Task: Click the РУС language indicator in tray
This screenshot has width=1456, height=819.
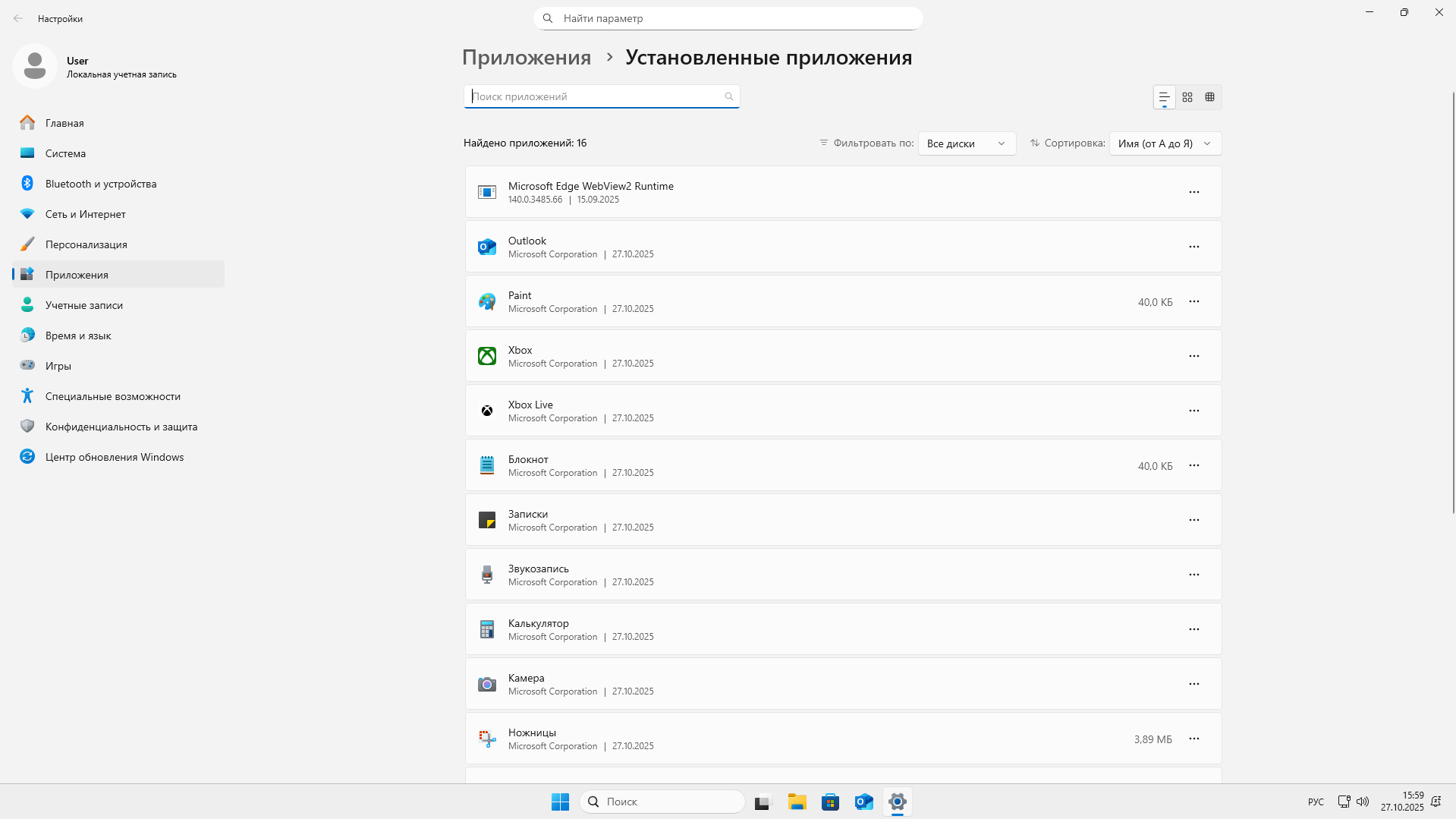Action: 1315,801
